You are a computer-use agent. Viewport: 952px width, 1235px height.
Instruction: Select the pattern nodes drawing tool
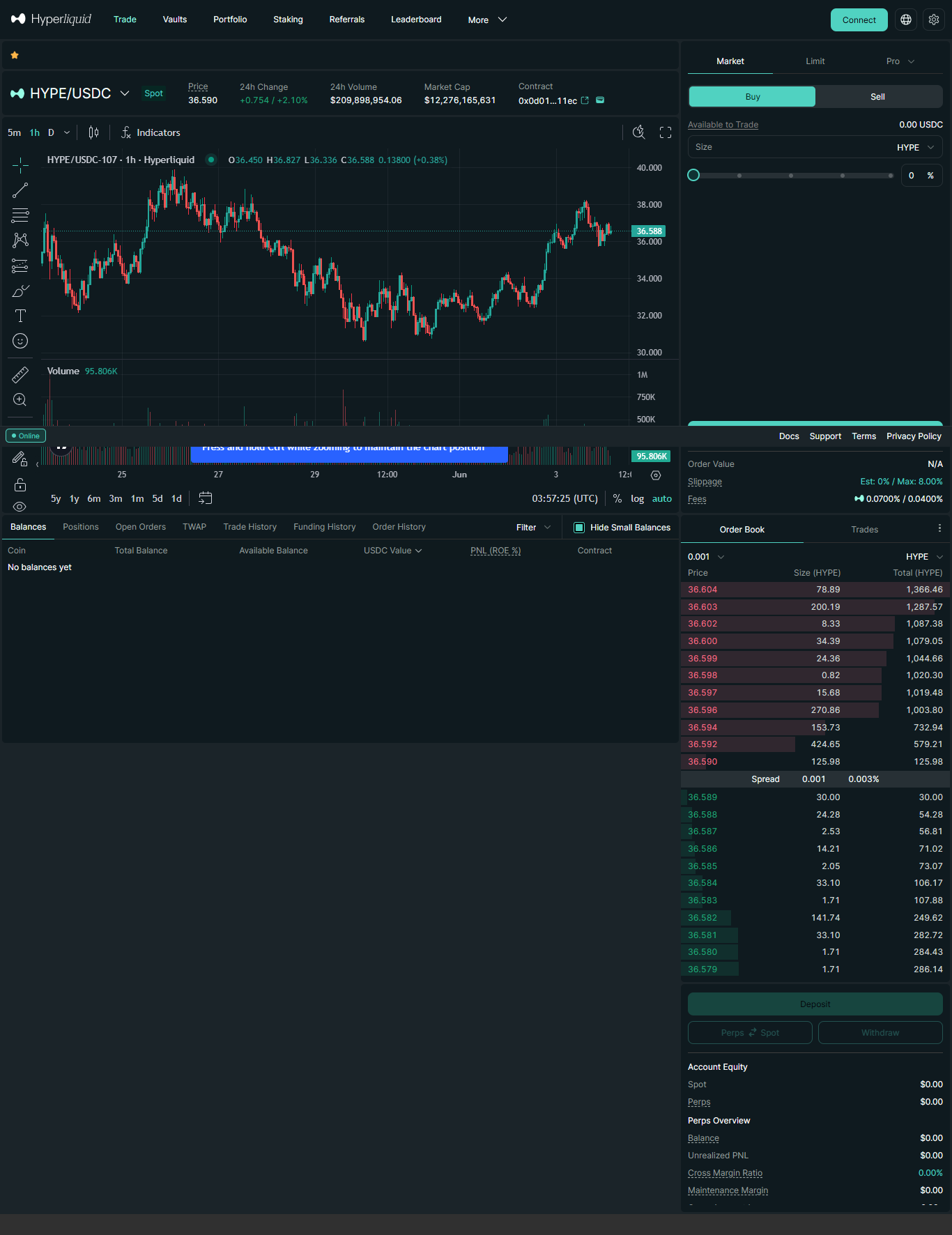pyautogui.click(x=20, y=240)
